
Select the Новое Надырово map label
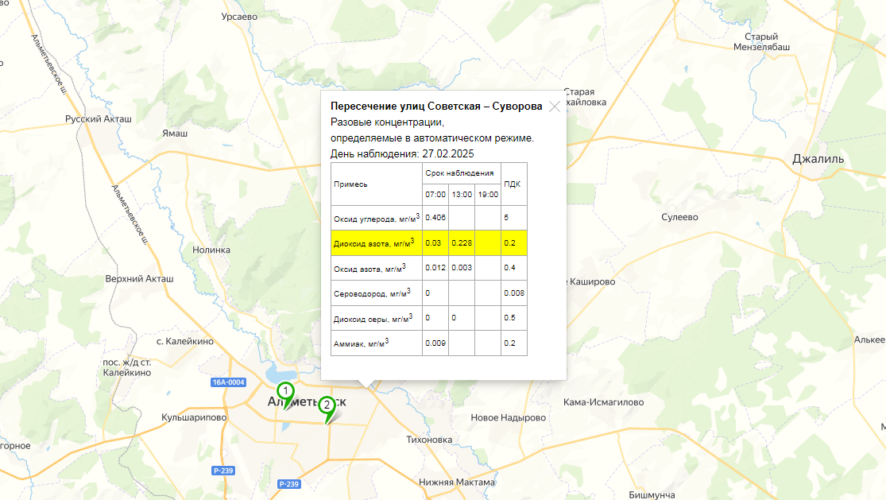(x=506, y=417)
